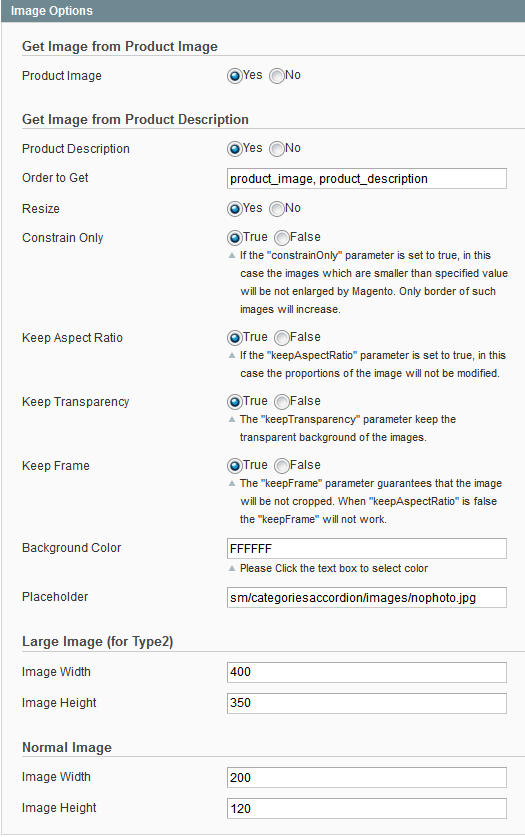Choose No for Product Description
This screenshot has height=837, width=525.
click(x=277, y=149)
